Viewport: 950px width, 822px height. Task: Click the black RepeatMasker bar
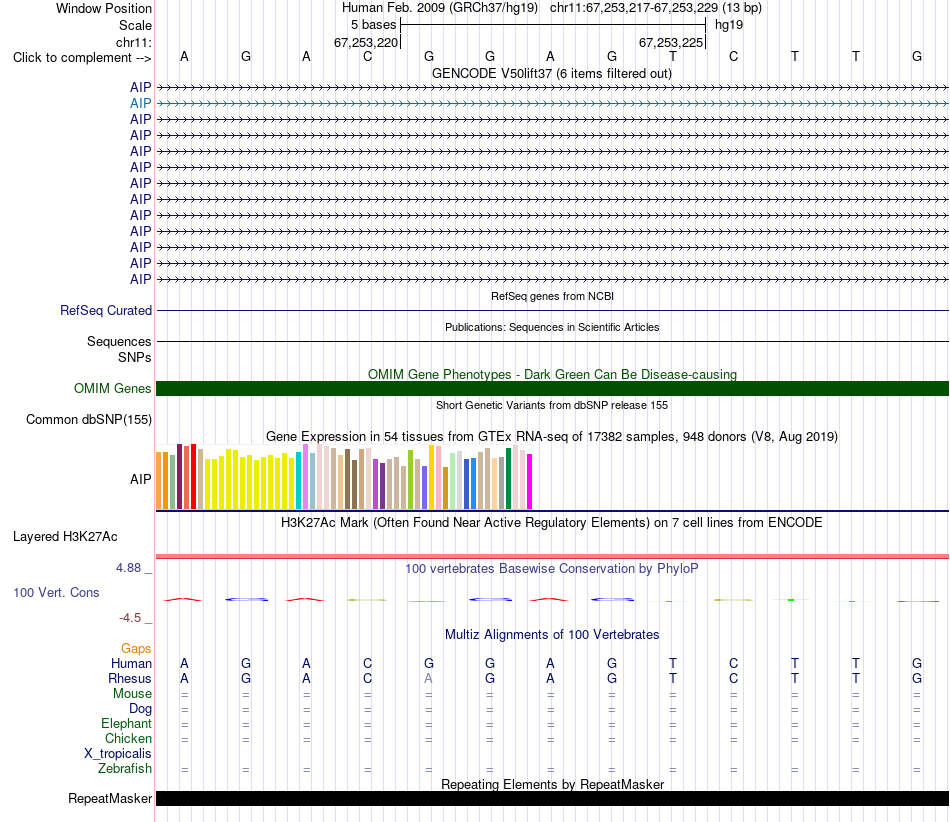pyautogui.click(x=552, y=798)
